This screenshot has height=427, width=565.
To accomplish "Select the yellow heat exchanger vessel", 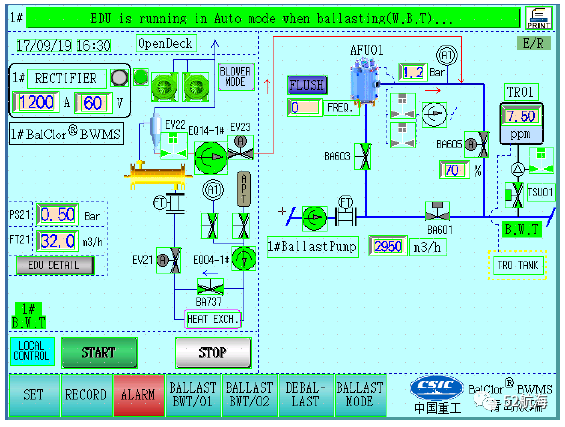I will (x=158, y=175).
